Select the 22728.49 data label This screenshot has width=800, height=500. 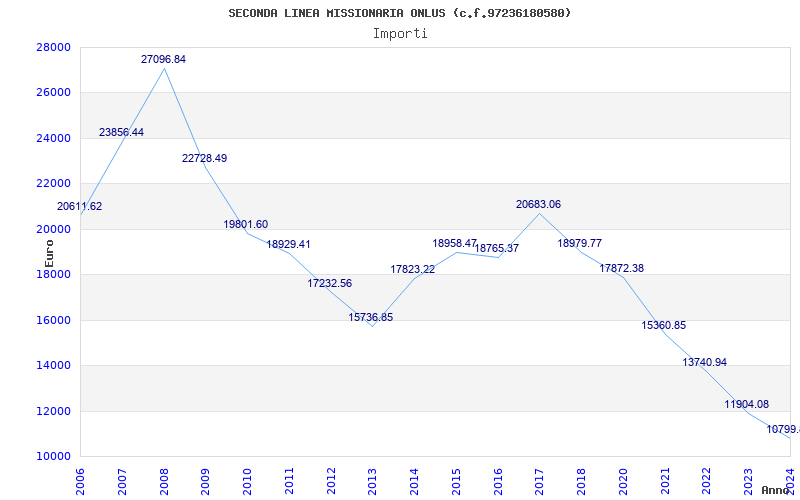(x=205, y=158)
